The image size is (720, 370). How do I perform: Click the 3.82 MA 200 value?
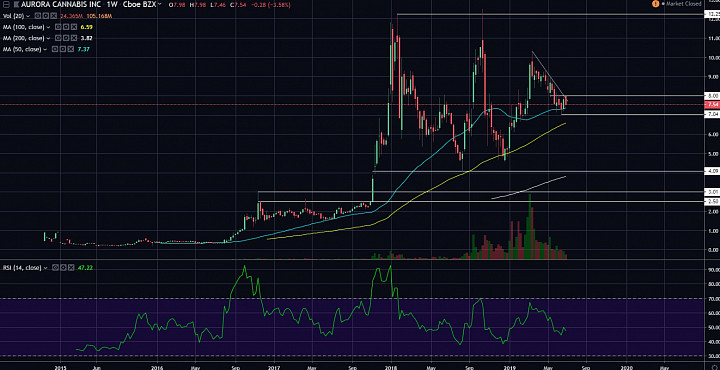point(86,38)
